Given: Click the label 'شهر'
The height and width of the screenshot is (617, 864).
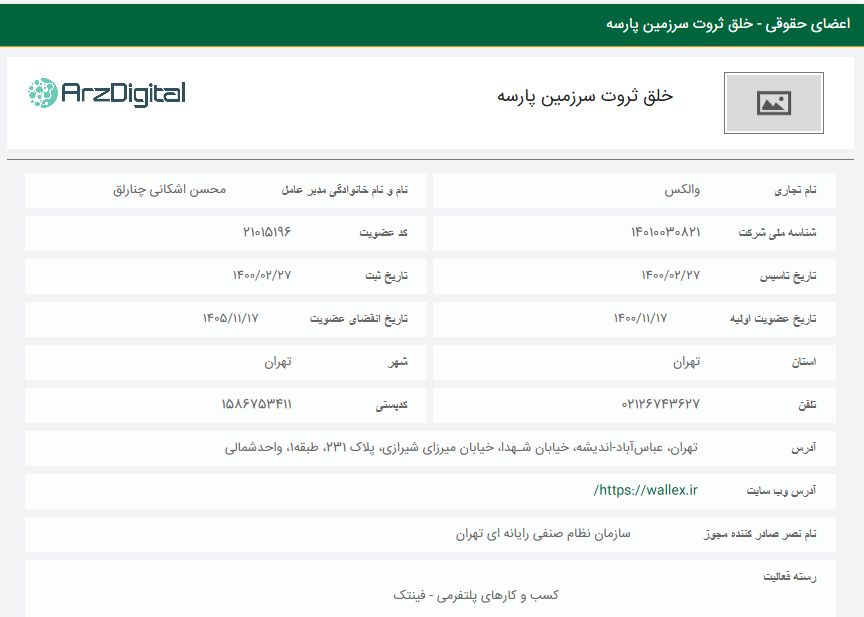Looking at the screenshot, I should click(397, 362).
